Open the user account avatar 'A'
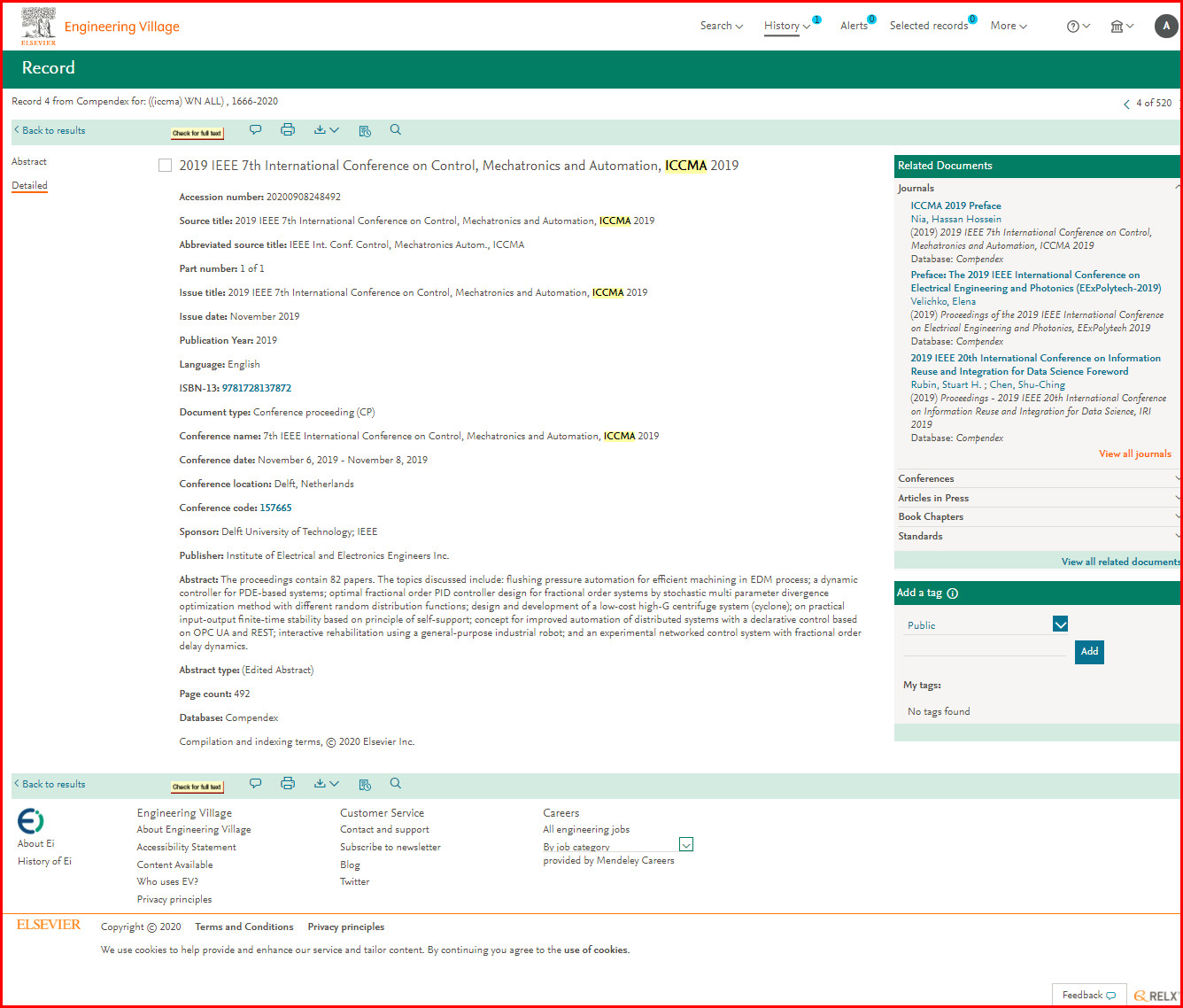1183x1008 pixels. click(1166, 26)
